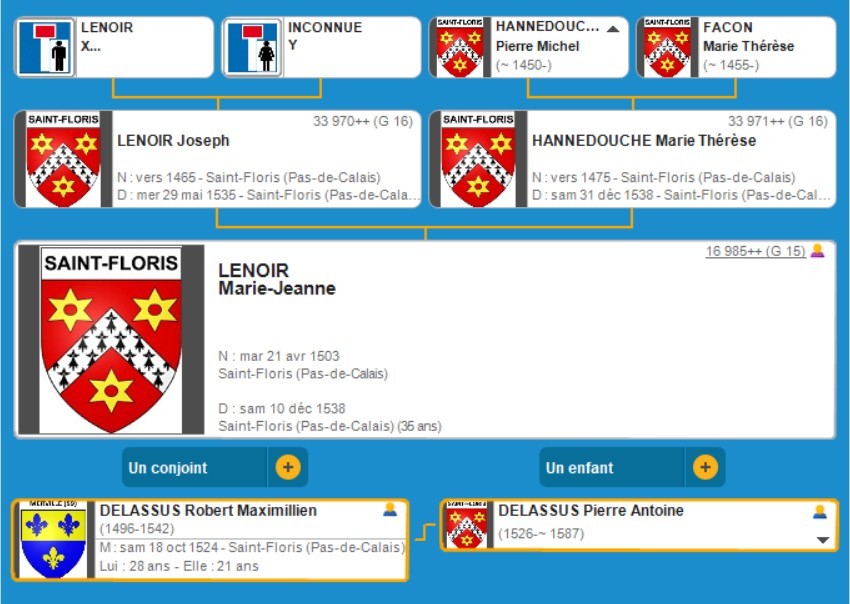Click the plus icon to add a child

point(705,467)
